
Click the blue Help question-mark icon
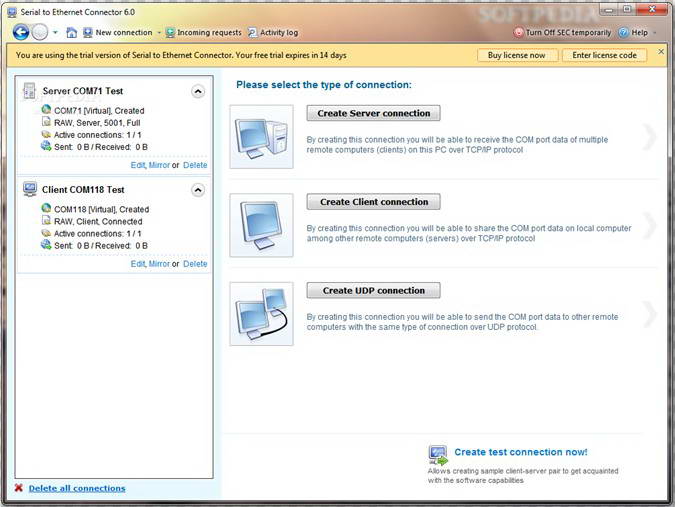point(623,32)
